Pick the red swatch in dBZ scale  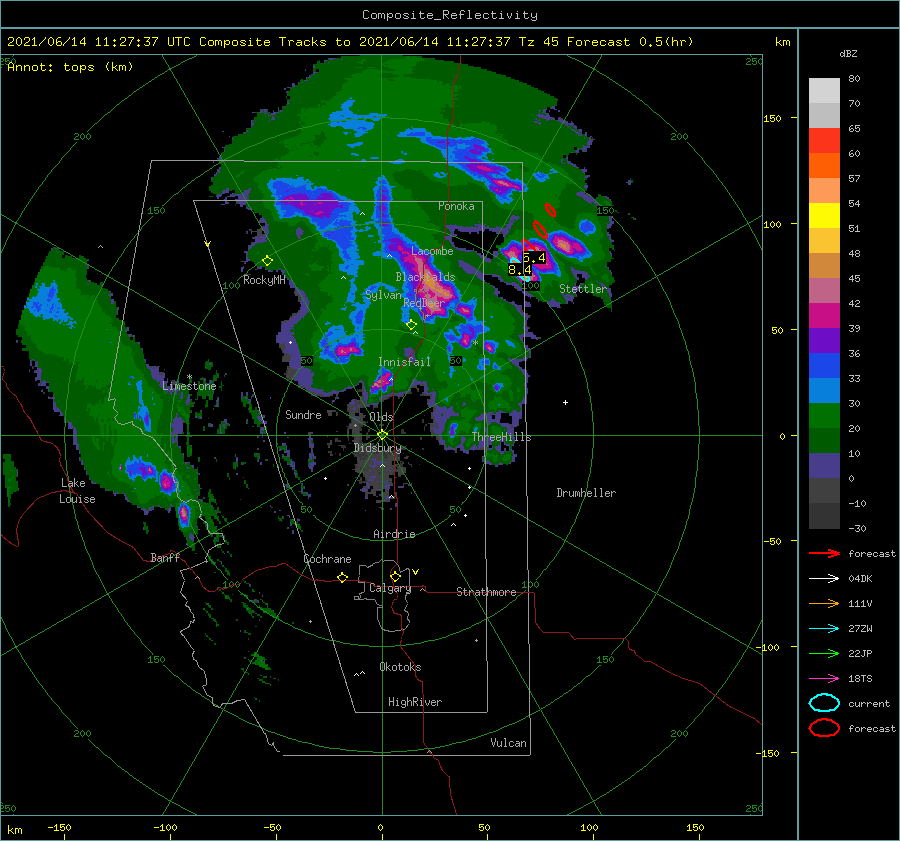(824, 141)
